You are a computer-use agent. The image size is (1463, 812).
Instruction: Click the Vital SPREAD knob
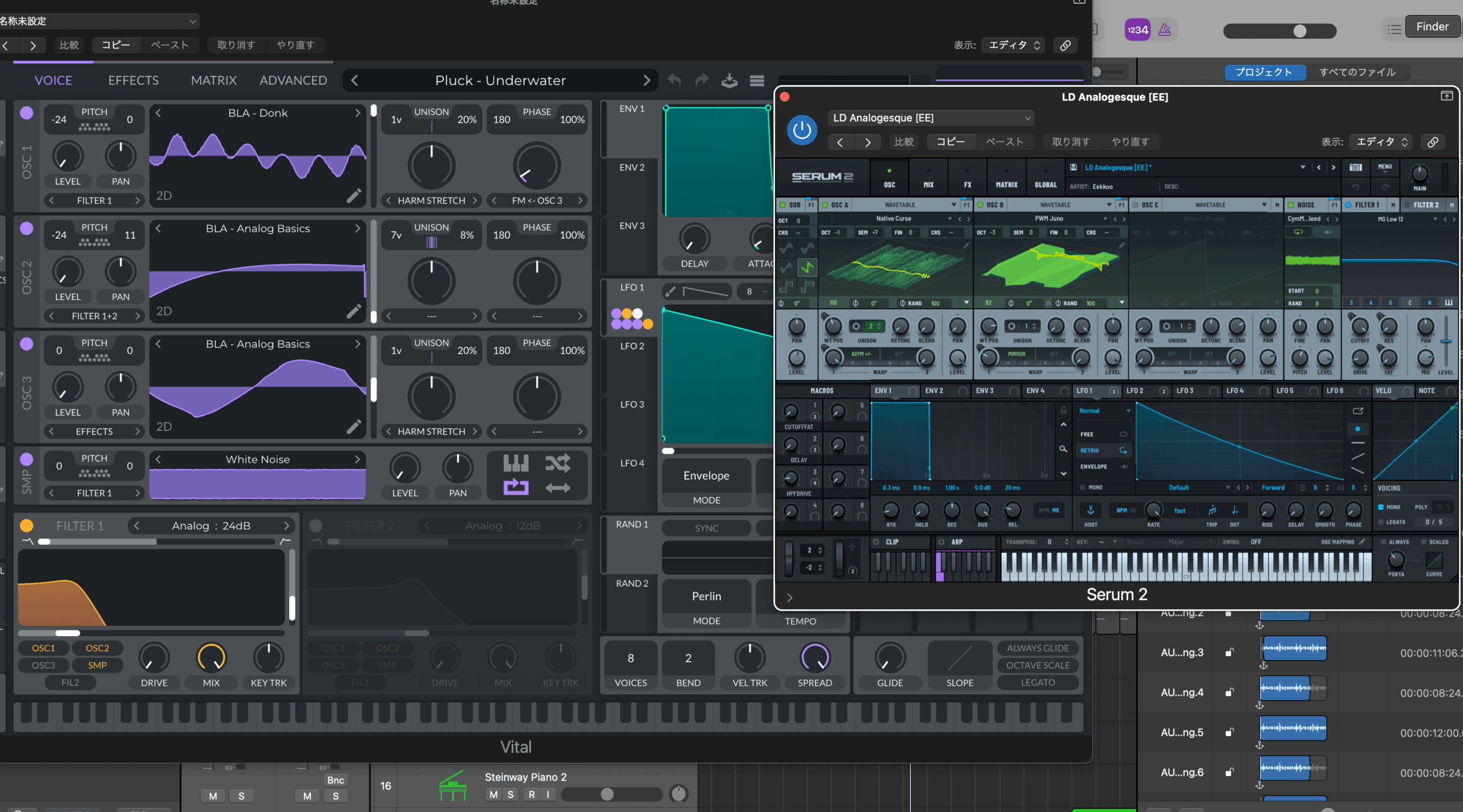[x=815, y=658]
